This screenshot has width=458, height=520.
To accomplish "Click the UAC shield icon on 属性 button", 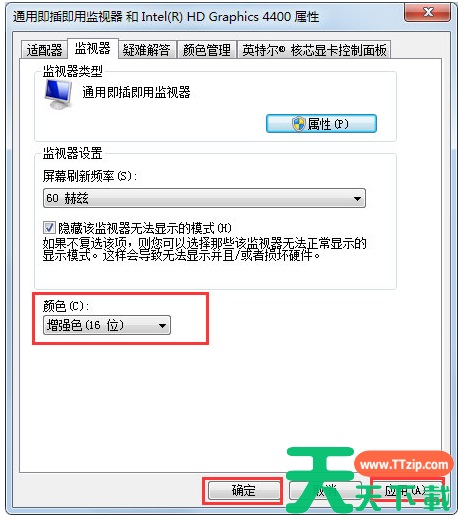I will 298,124.
